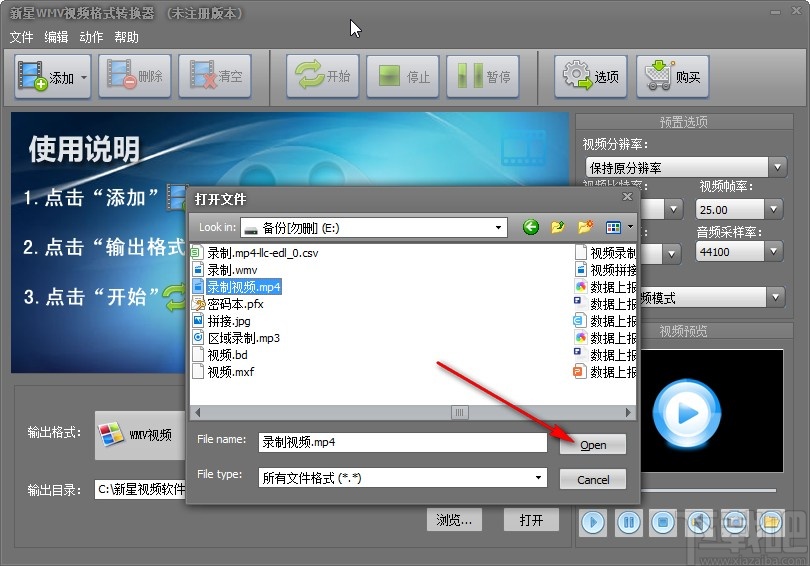Click the 购买 (Buy) shopping cart button
The width and height of the screenshot is (810, 566).
[x=673, y=76]
